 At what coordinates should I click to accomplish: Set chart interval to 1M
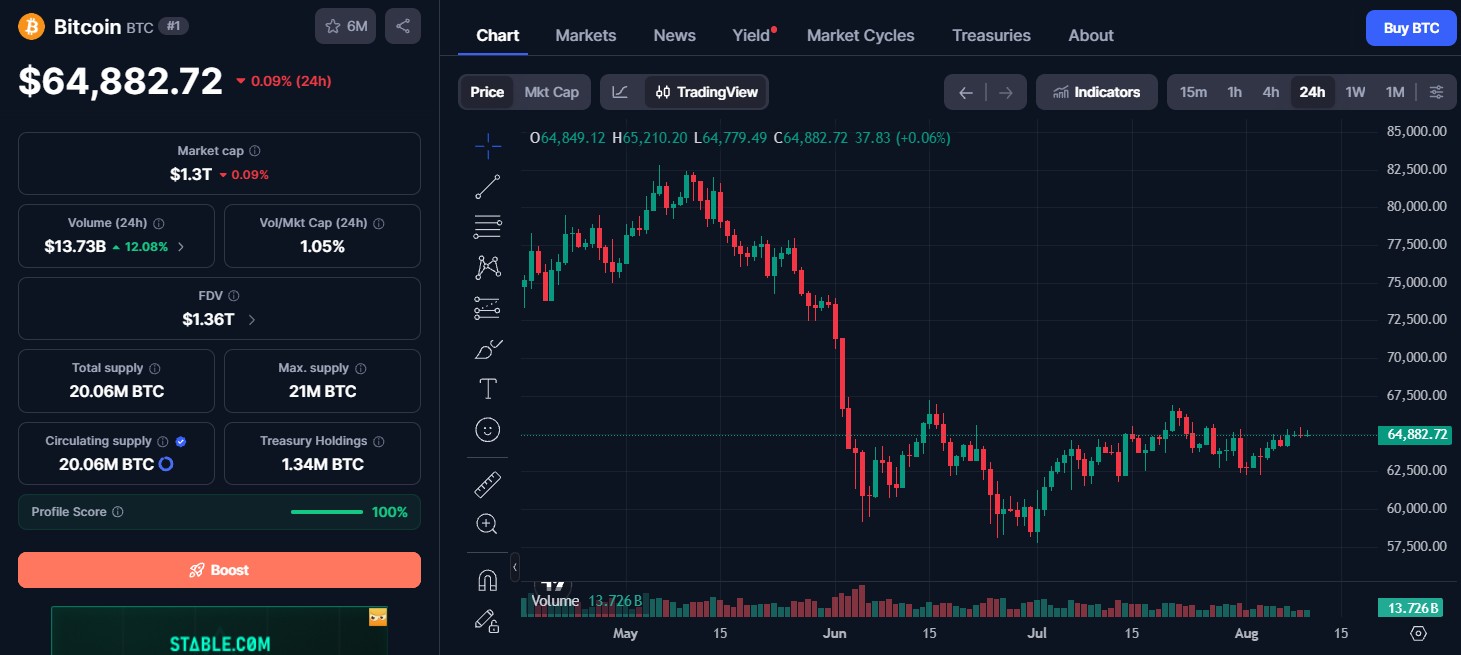pos(1395,92)
